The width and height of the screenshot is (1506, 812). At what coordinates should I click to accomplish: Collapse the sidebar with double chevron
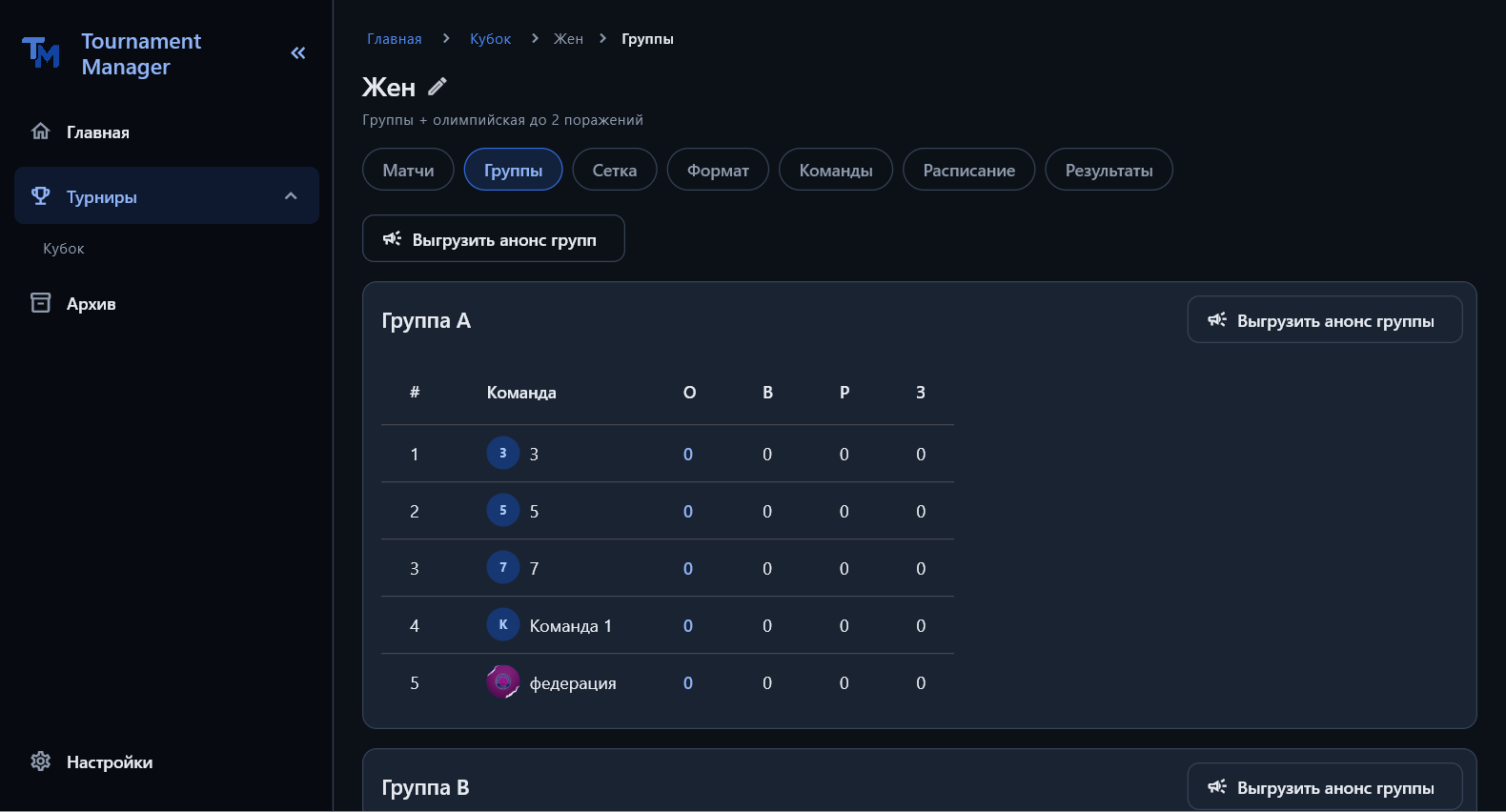(298, 53)
